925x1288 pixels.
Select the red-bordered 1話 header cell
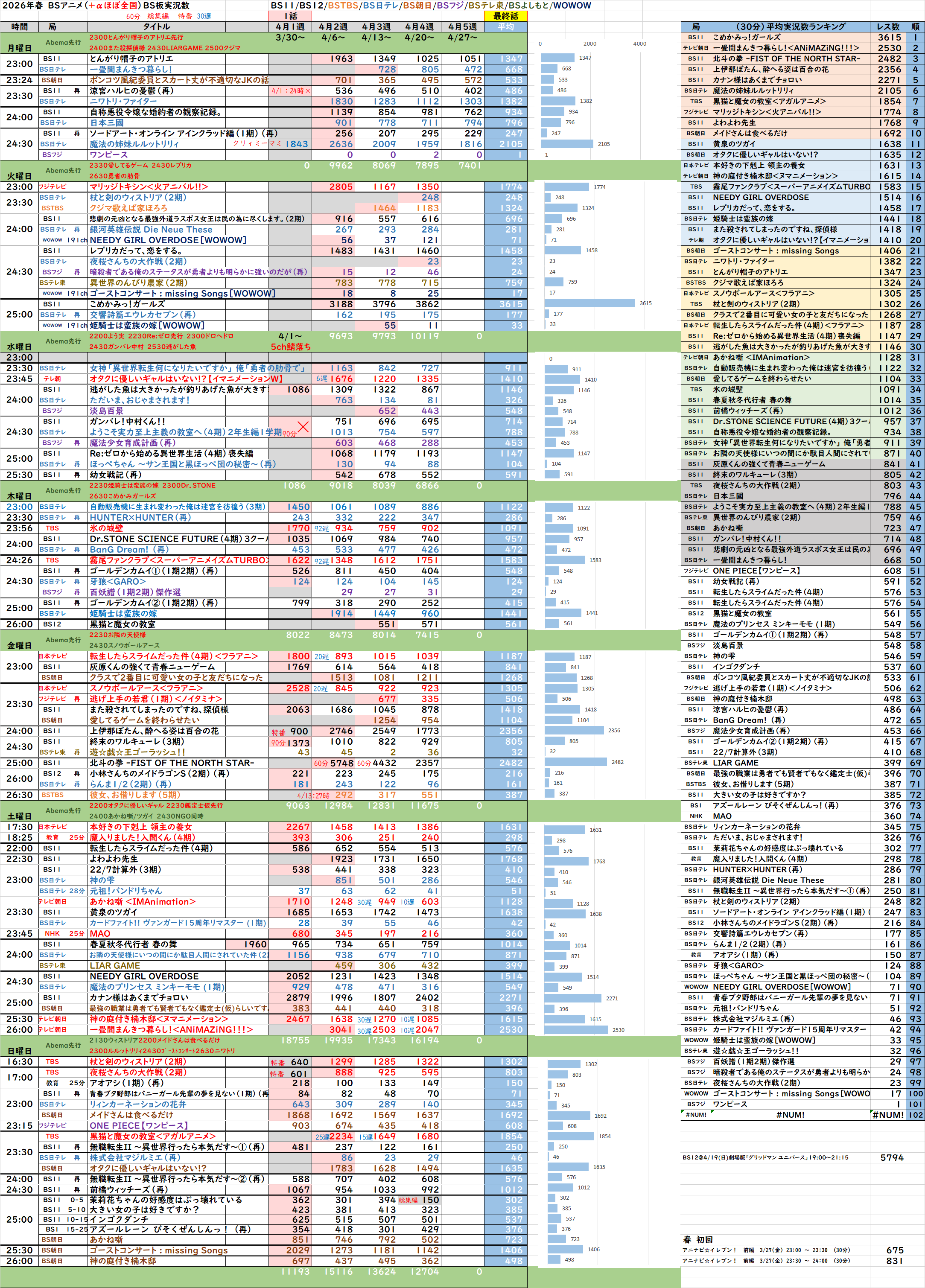(290, 16)
